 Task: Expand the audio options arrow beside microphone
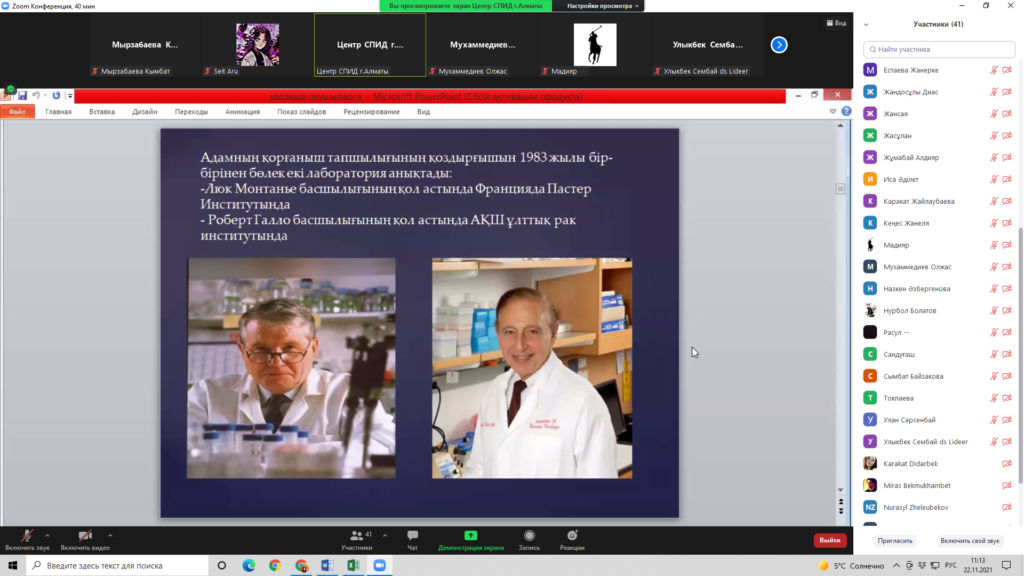click(x=47, y=535)
